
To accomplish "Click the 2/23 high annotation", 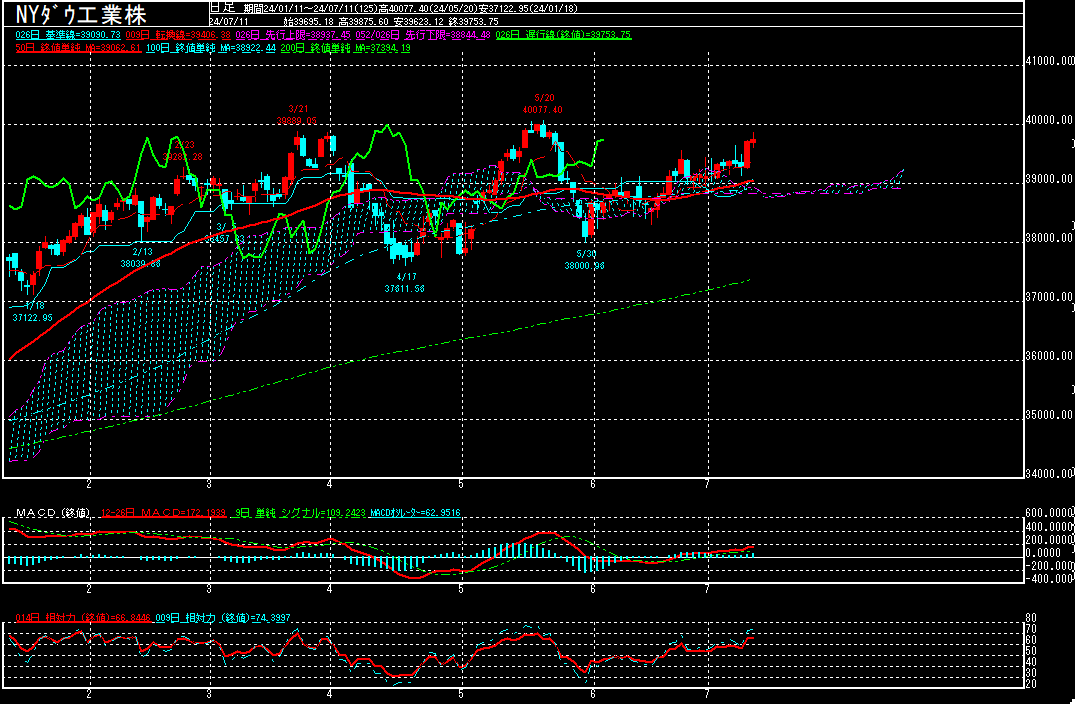I will (183, 151).
